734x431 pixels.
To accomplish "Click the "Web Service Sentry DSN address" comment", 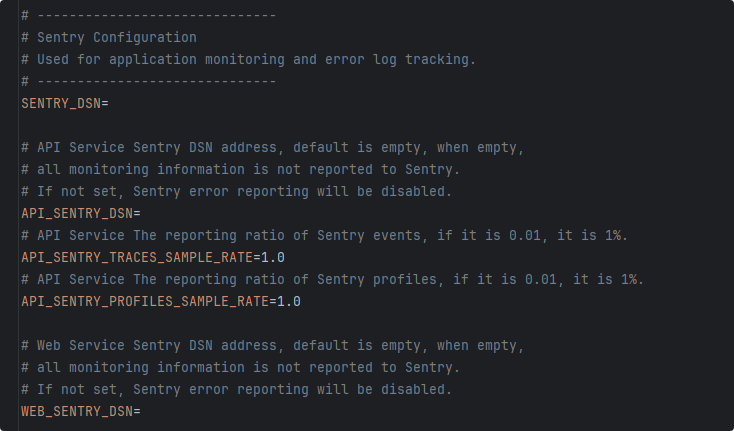I will click(156, 345).
